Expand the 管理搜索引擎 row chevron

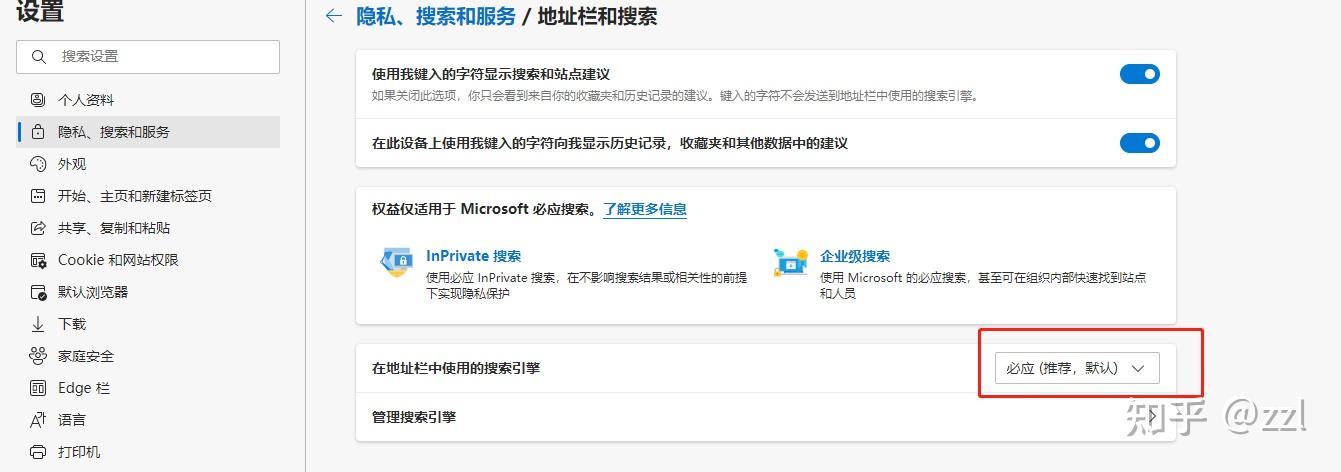[x=1153, y=417]
